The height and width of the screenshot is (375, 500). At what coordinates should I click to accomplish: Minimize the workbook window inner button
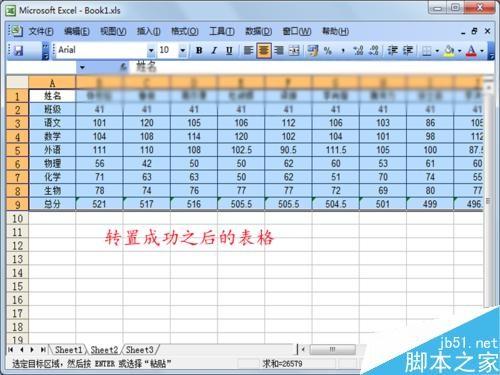463,32
